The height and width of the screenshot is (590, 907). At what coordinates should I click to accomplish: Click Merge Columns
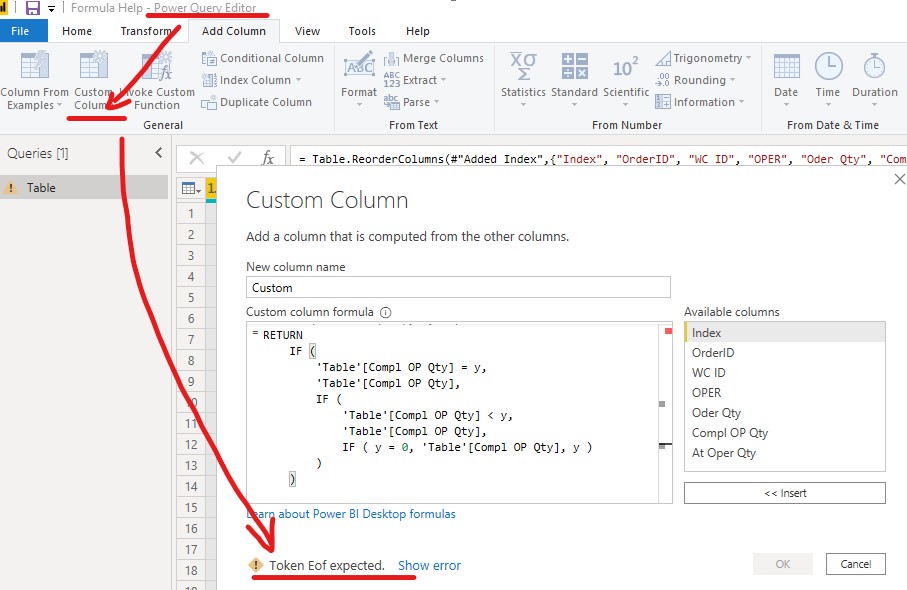[433, 58]
